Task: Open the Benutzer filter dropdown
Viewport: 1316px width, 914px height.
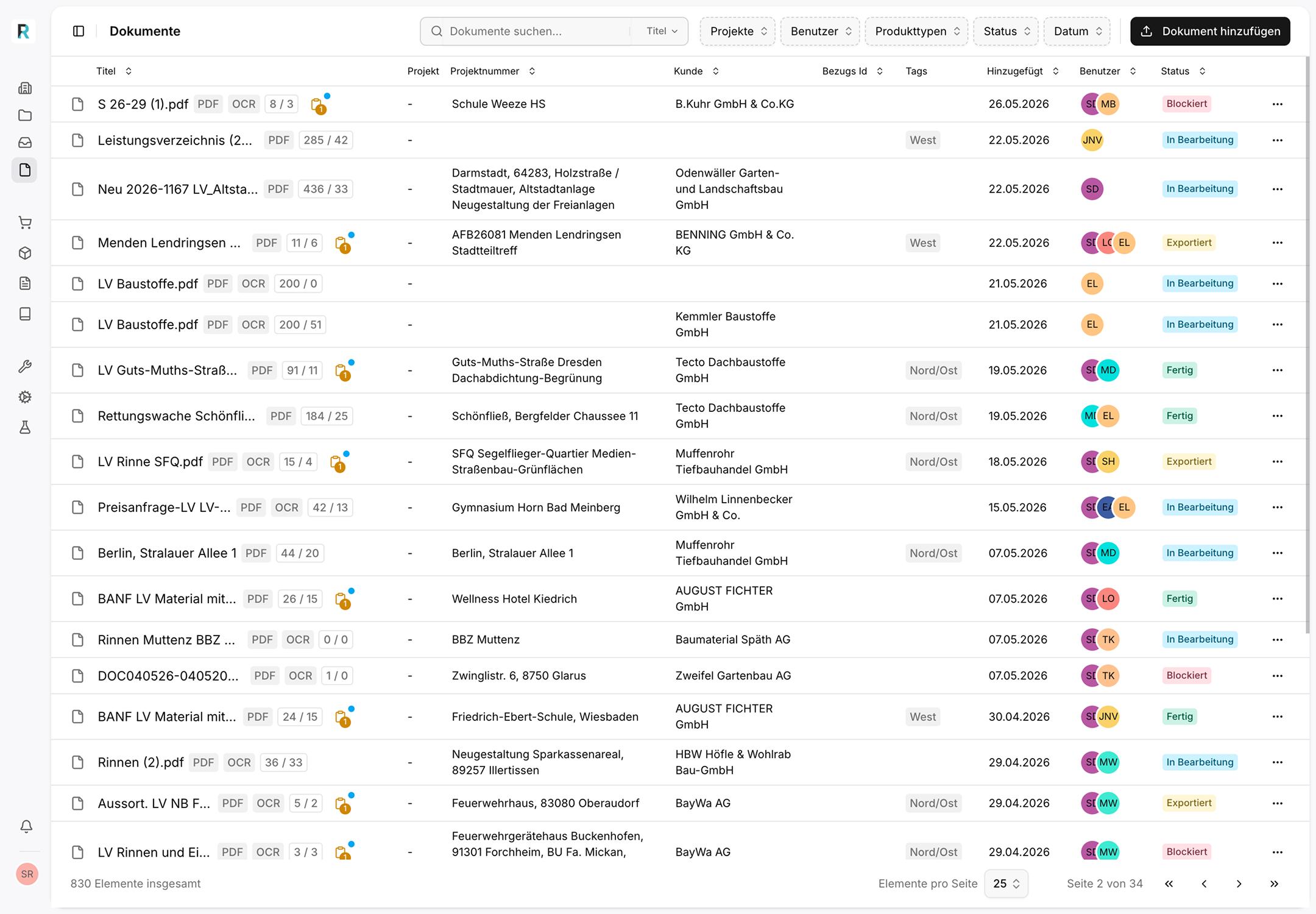Action: pos(820,31)
